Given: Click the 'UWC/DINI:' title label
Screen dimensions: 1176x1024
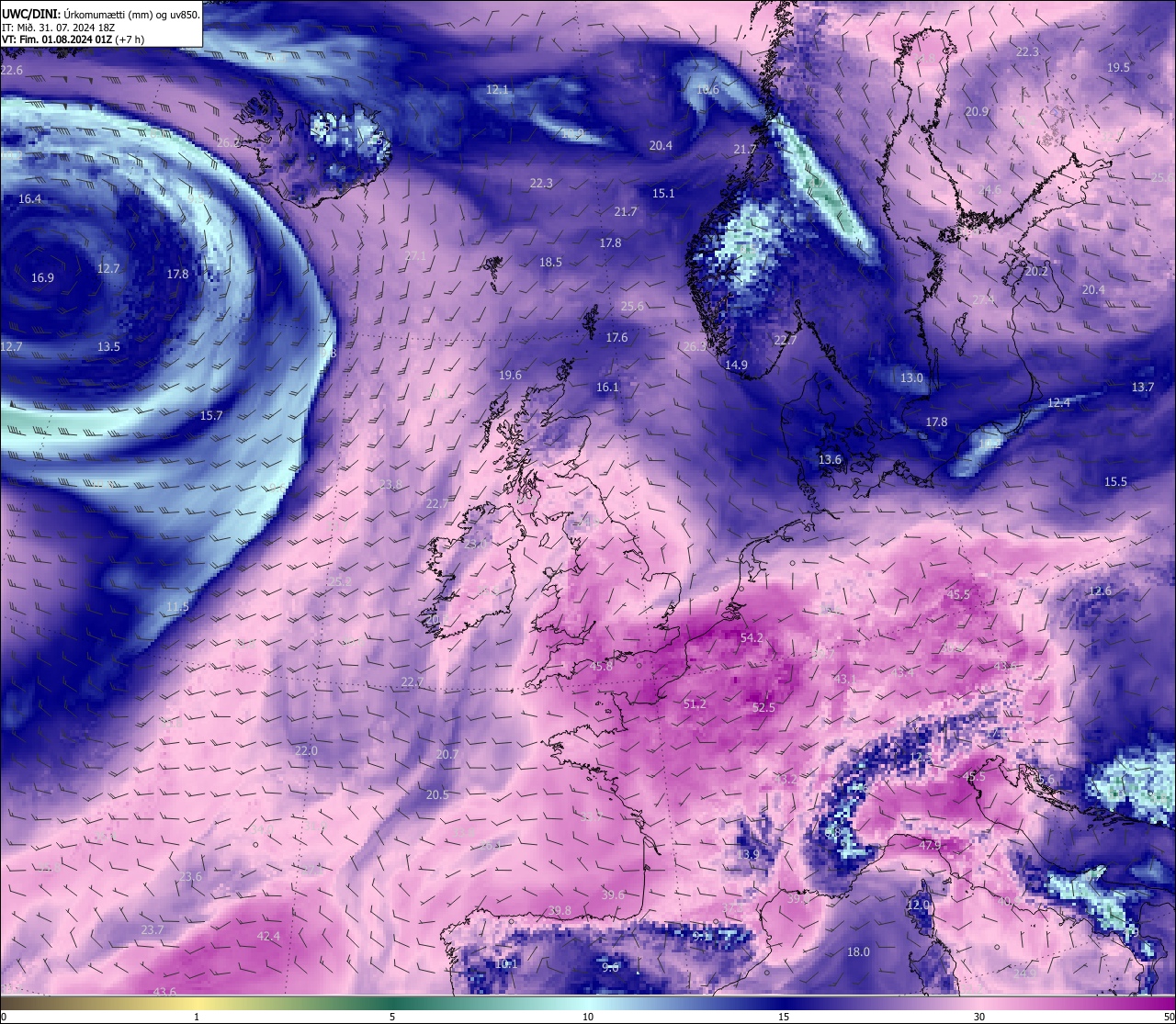Looking at the screenshot, I should (x=31, y=15).
